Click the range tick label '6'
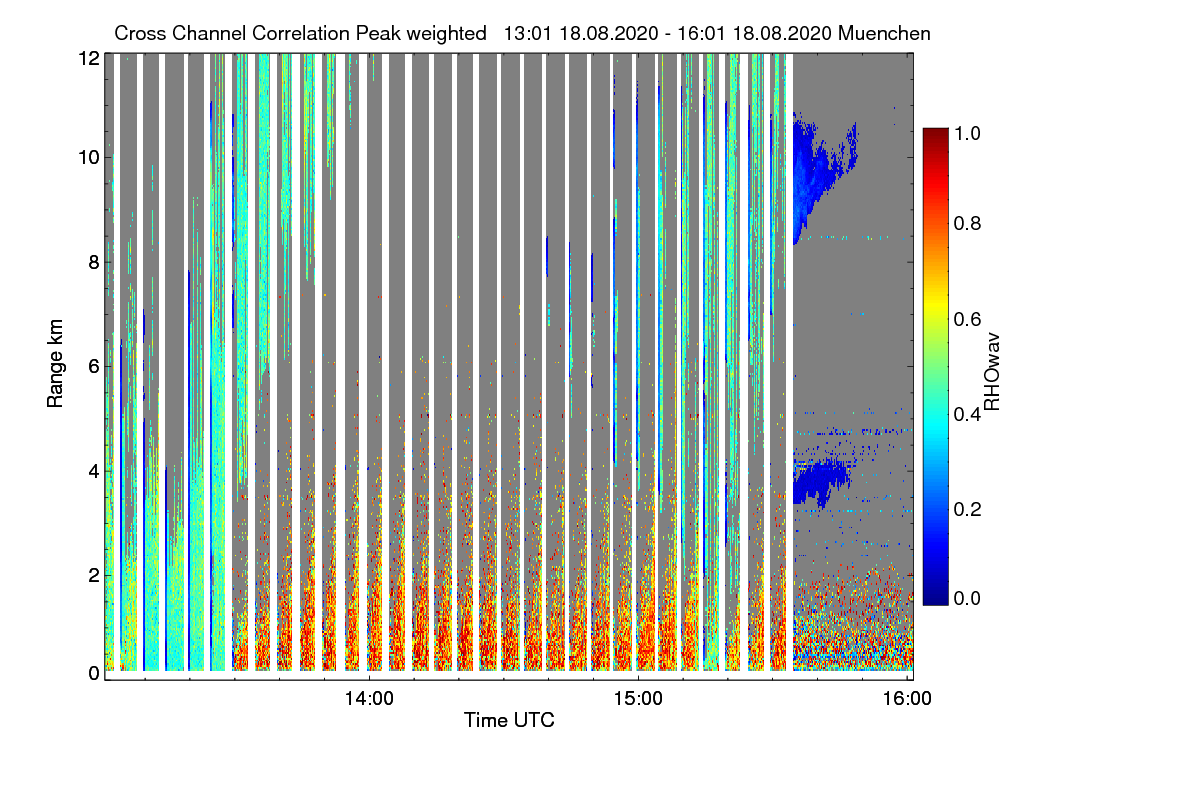This screenshot has width=1200, height=800. [x=94, y=366]
